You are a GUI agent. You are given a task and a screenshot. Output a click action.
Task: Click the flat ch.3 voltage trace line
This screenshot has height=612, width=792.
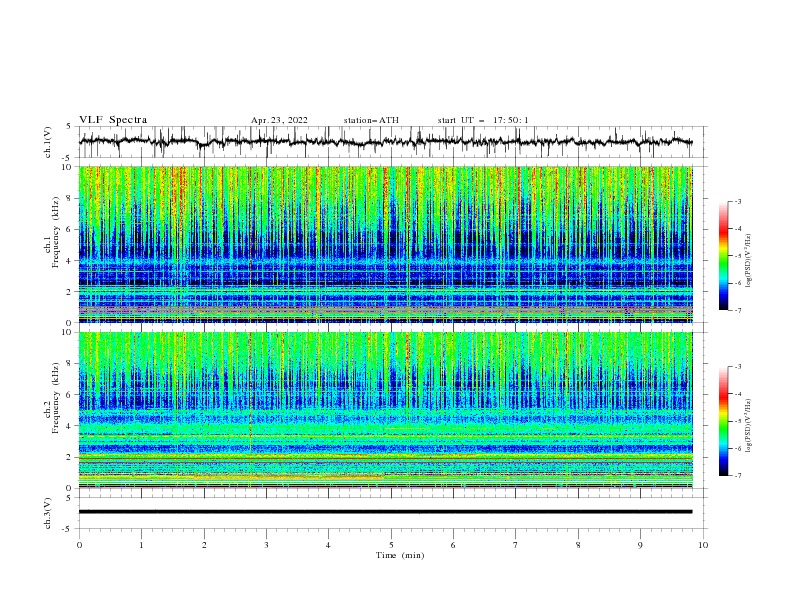point(385,512)
